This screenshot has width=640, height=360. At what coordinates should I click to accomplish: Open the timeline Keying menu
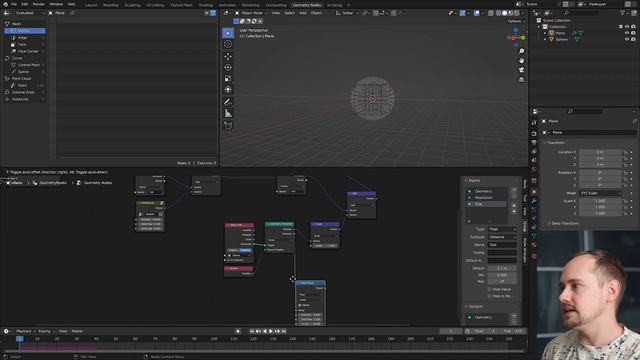(x=46, y=331)
